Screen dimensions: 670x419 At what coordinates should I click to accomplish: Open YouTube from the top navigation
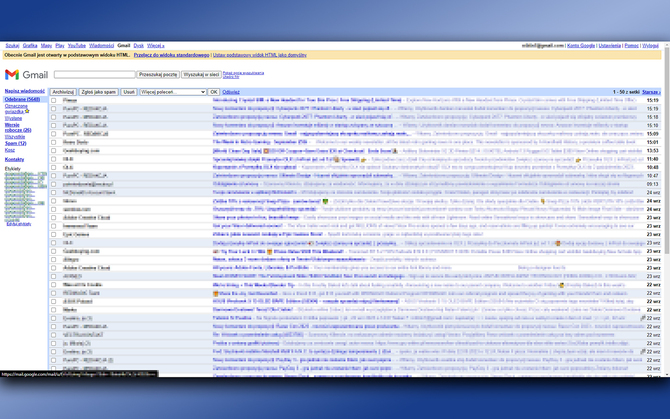coord(76,46)
